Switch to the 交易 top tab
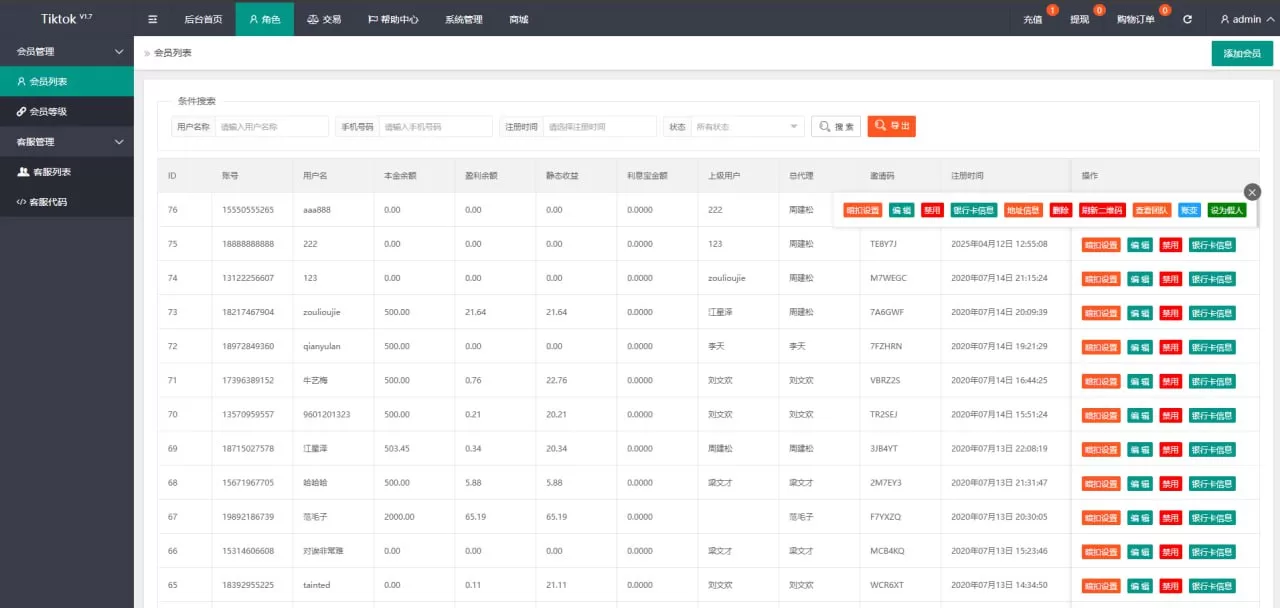1280x608 pixels. pyautogui.click(x=323, y=19)
